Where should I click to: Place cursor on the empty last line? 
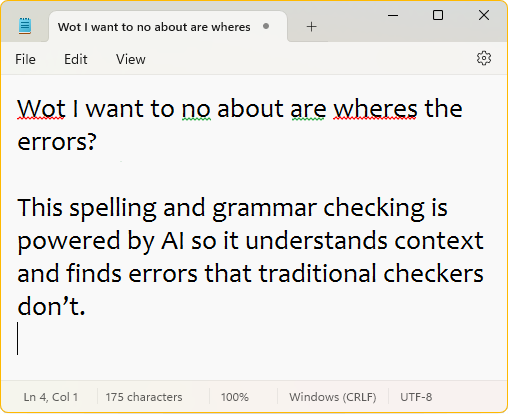pyautogui.click(x=253, y=338)
